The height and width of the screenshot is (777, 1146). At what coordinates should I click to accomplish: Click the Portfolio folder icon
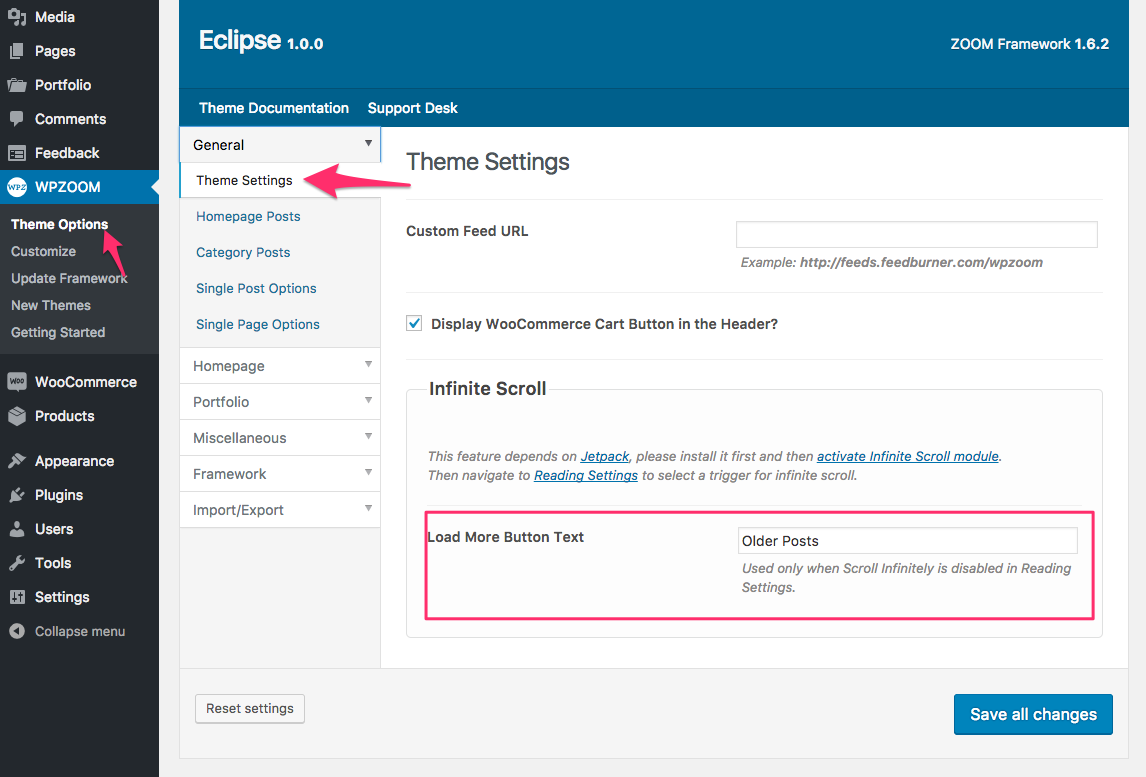pyautogui.click(x=17, y=85)
